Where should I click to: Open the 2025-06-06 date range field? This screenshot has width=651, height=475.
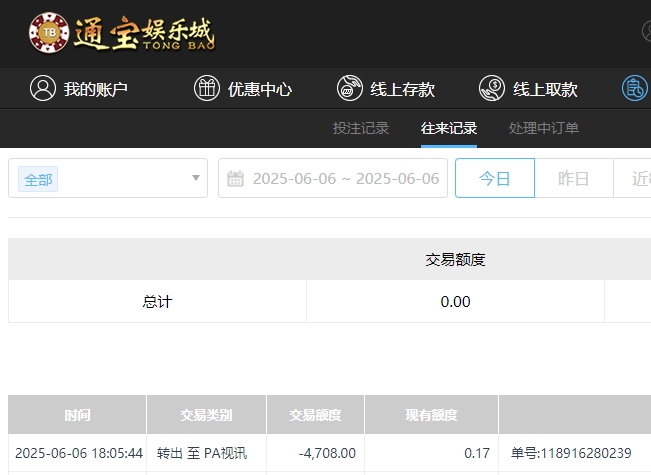[333, 178]
